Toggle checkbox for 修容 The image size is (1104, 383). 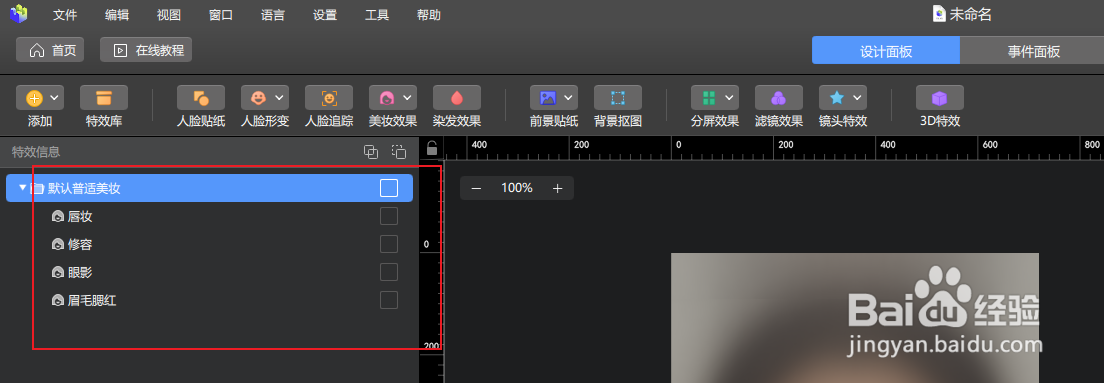tap(389, 244)
